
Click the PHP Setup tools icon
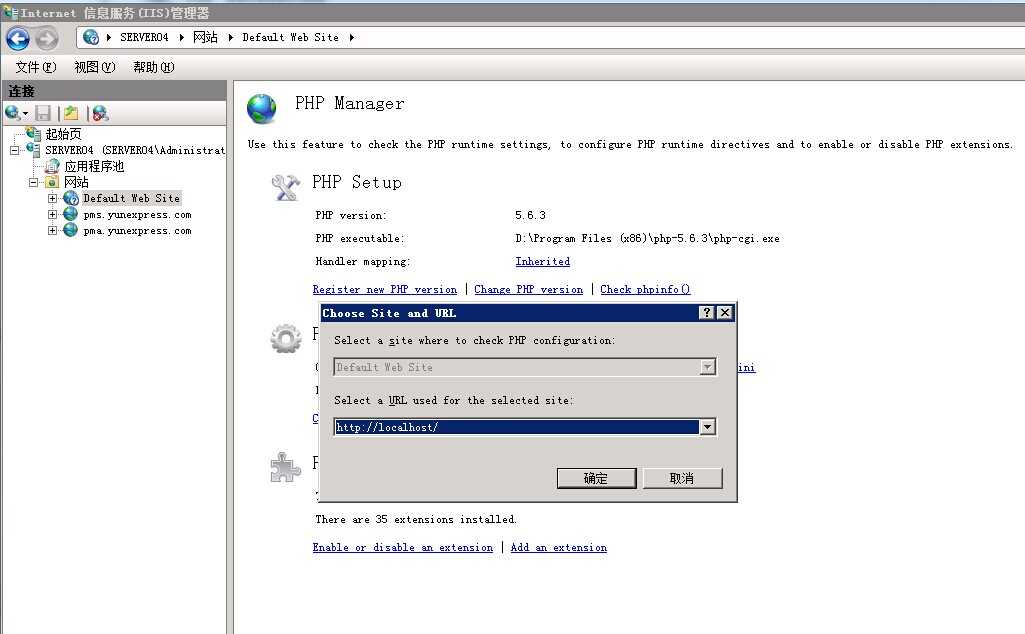286,188
